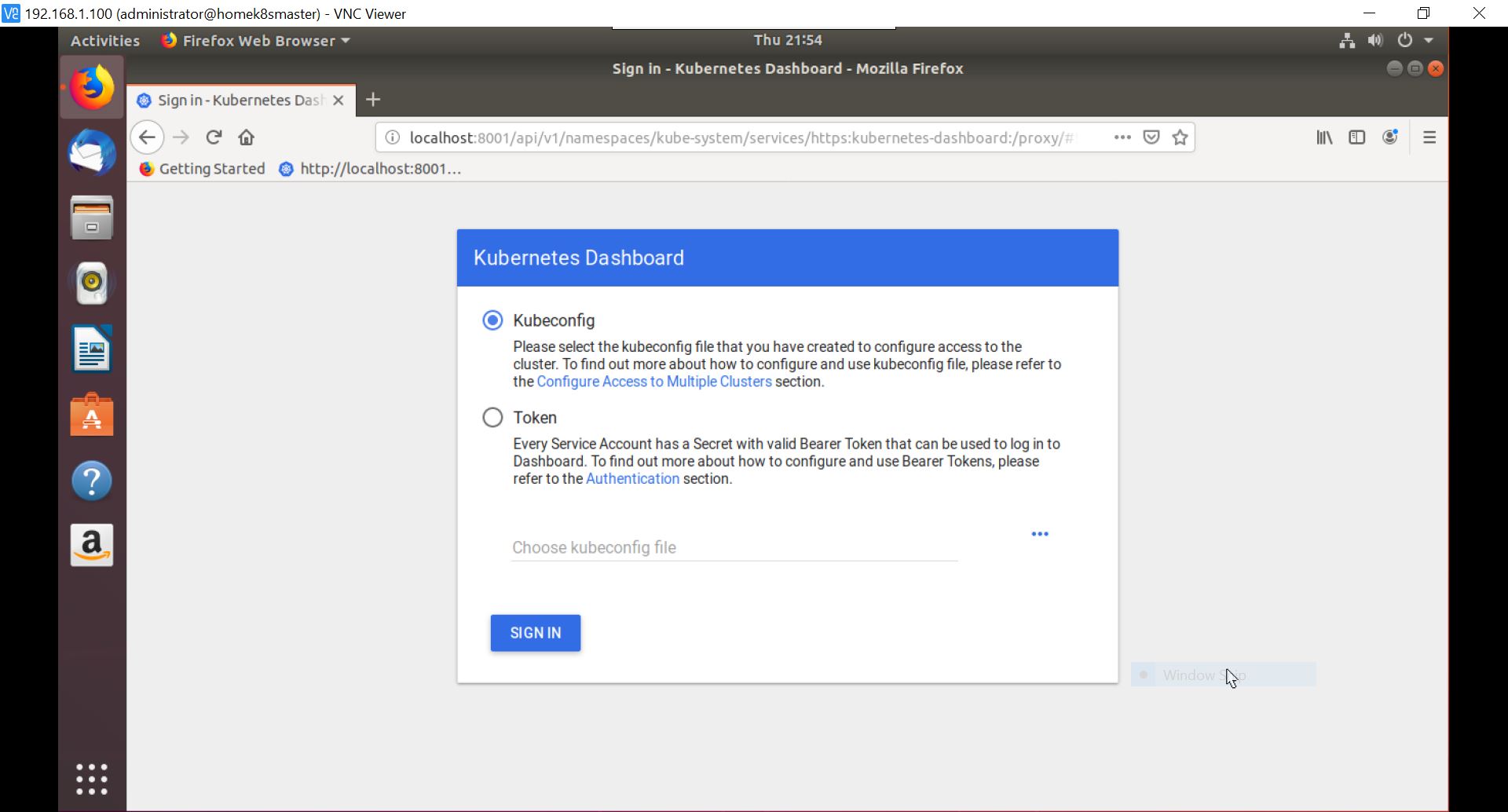1508x812 pixels.
Task: Reload the current page
Action: pyautogui.click(x=214, y=137)
